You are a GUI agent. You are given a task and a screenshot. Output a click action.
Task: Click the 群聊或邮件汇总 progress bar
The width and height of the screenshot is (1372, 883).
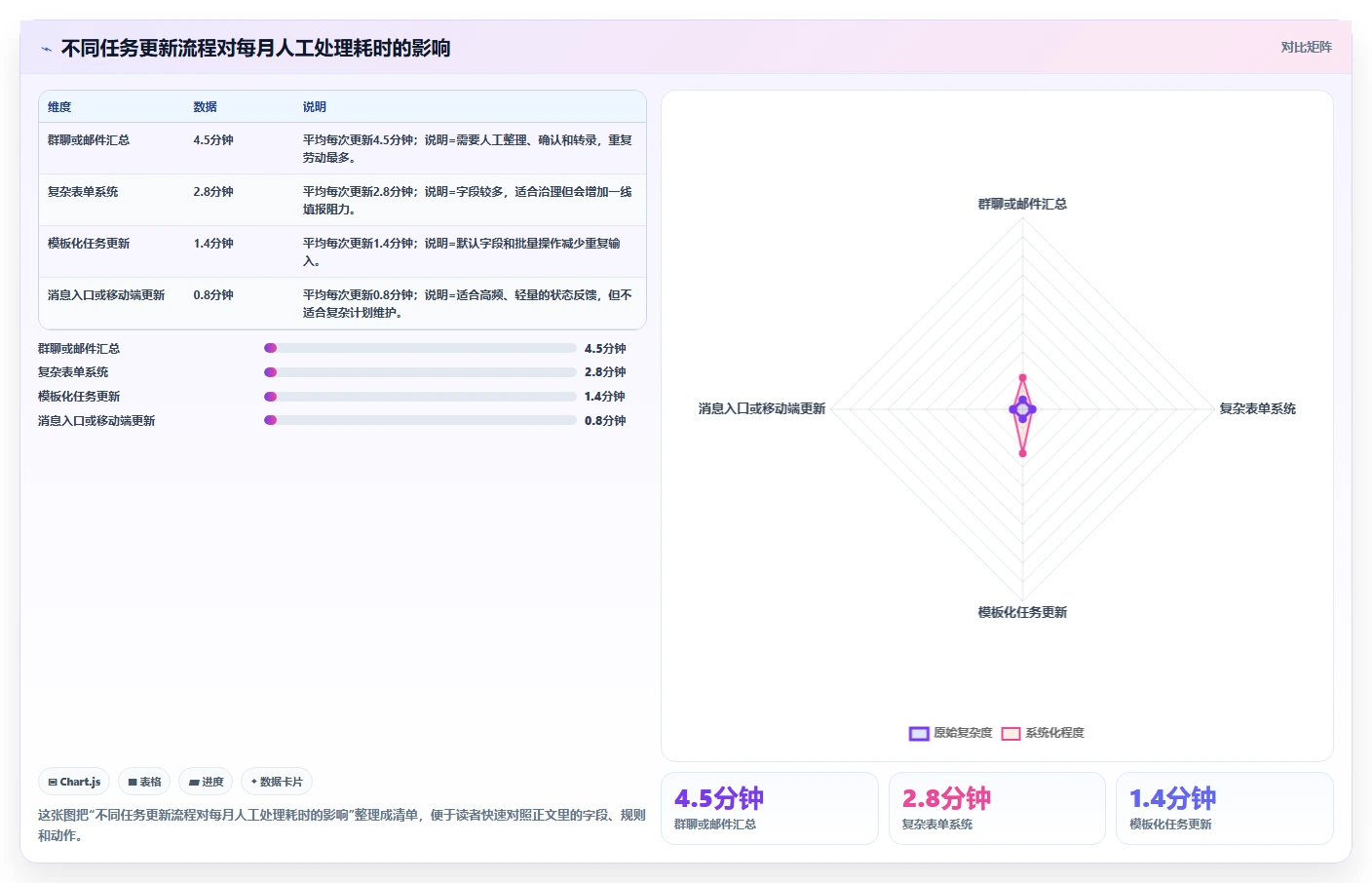[x=420, y=348]
